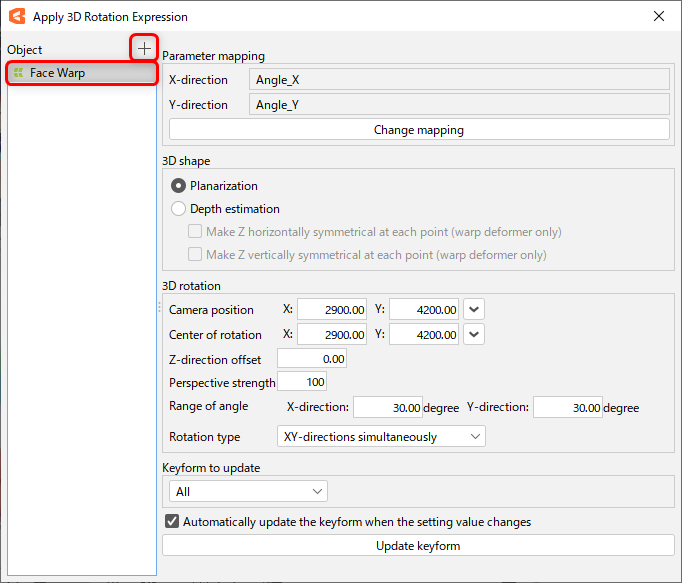This screenshot has width=682, height=583.
Task: Select the Depth estimation radio option
Action: point(179,209)
